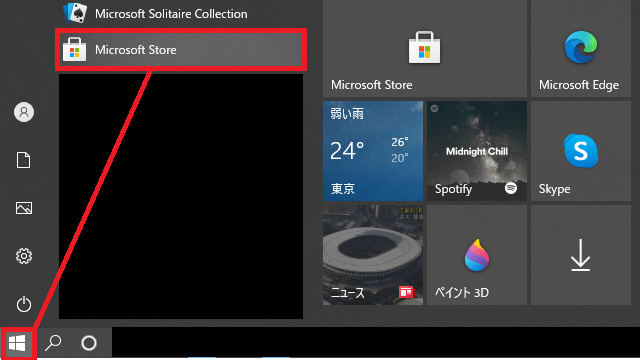Launch the Skype tile

(581, 151)
